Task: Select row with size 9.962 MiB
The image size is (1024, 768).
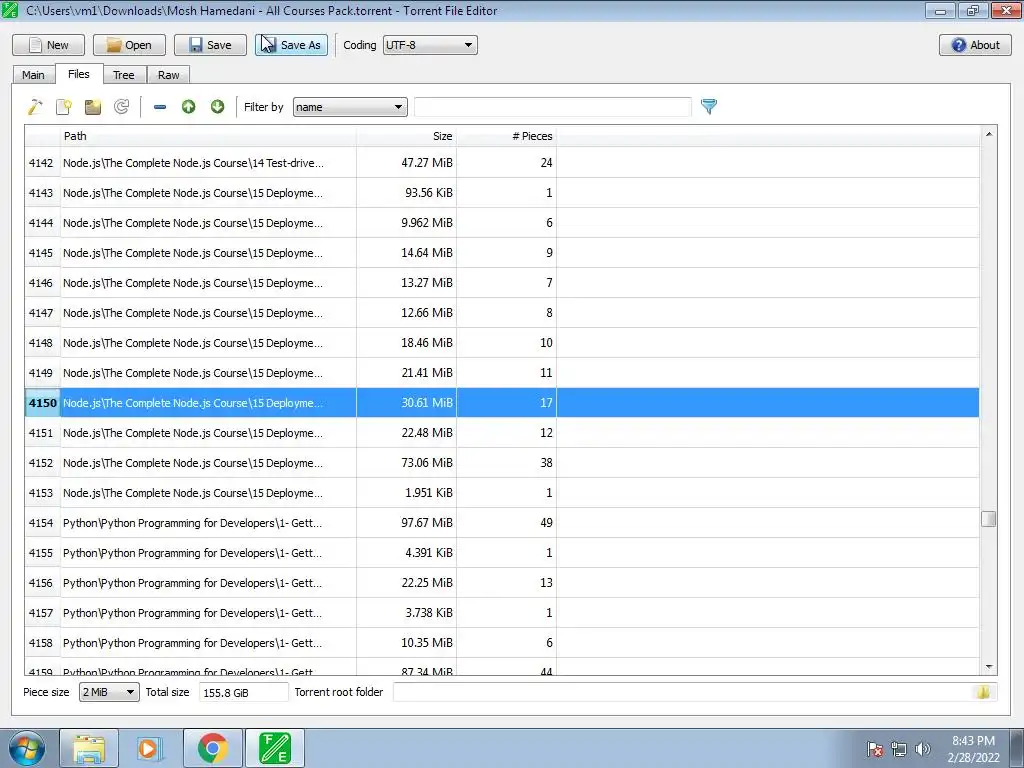Action: point(502,223)
